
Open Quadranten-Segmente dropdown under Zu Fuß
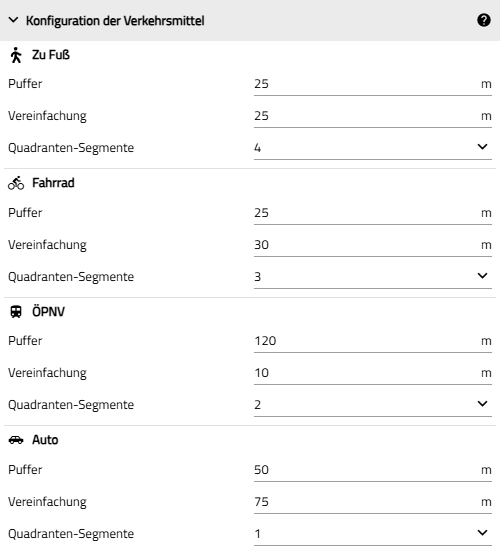point(373,148)
